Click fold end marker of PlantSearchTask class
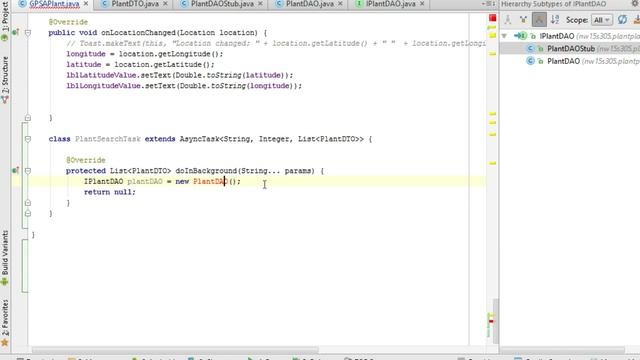640x360 pixels. point(28,213)
